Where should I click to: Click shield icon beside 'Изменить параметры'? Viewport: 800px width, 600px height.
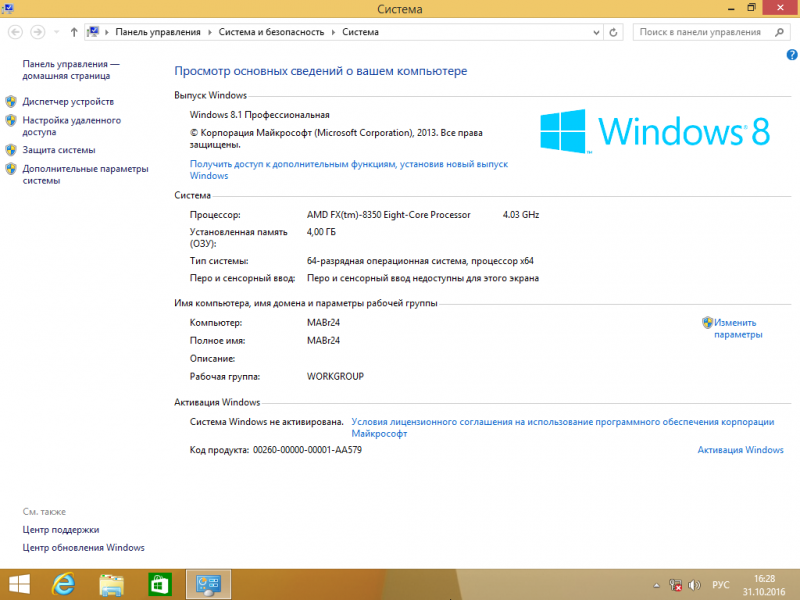tap(707, 322)
